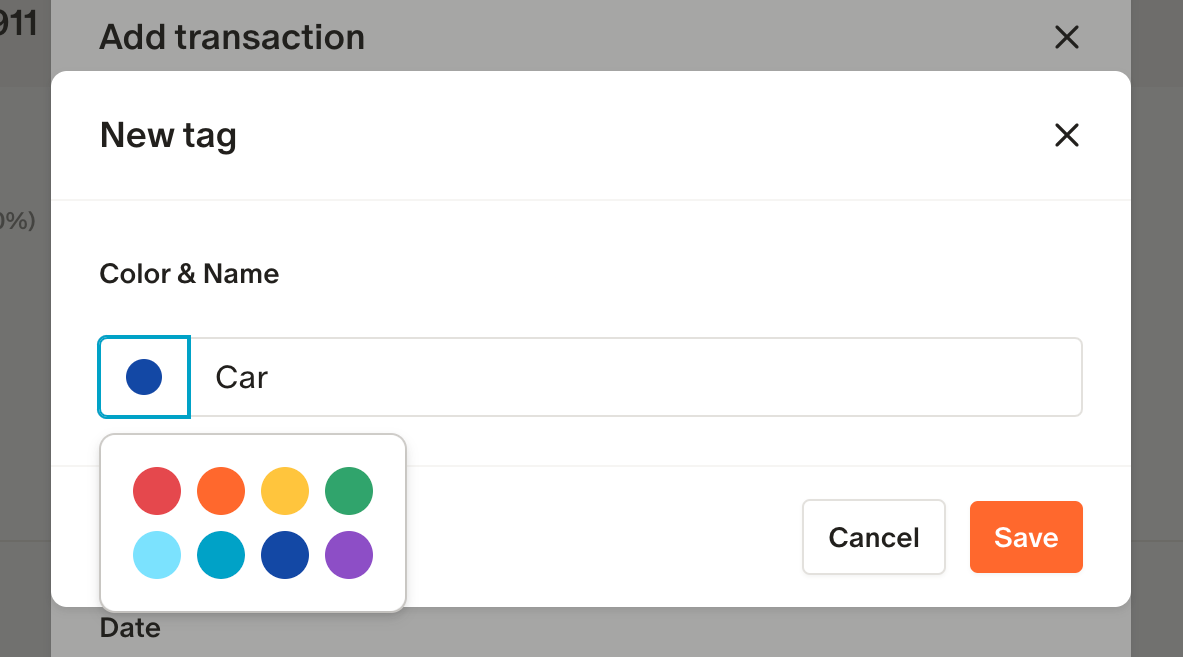Click the Add transaction title
1183x657 pixels.
point(232,38)
